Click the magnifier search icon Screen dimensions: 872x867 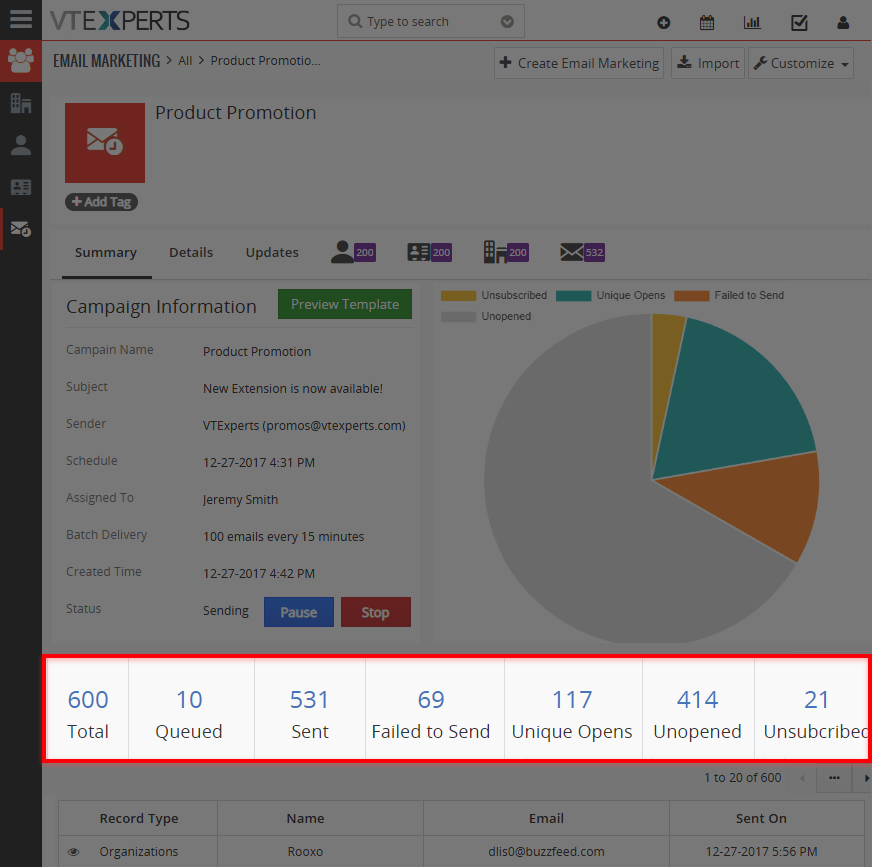[355, 21]
